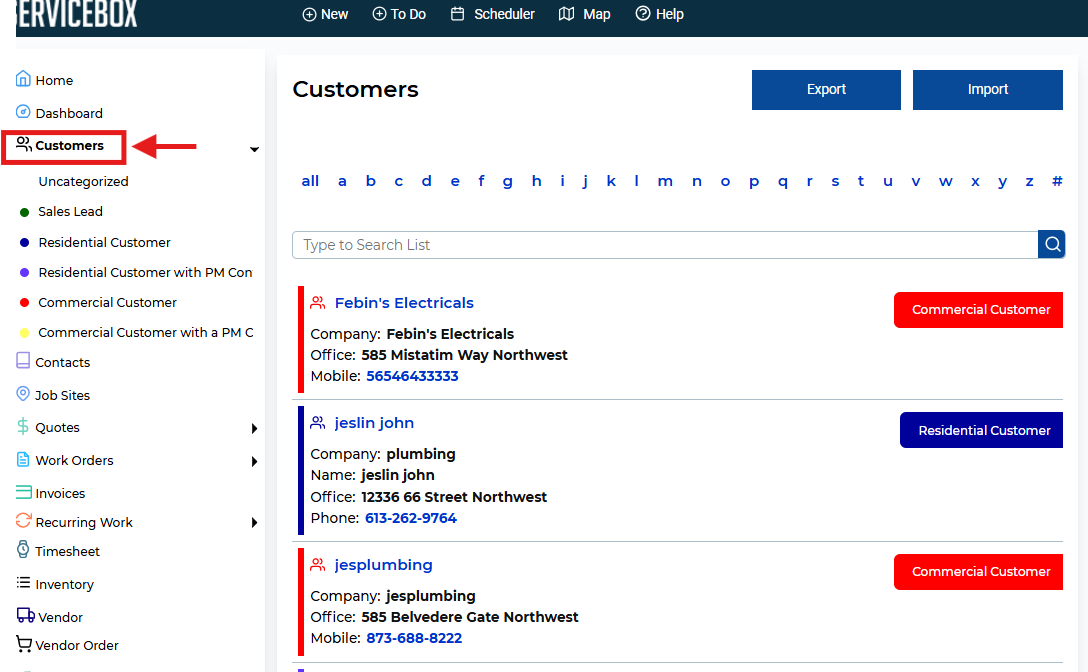Click Commercial Customer tag on Febin's Electricals
The width and height of the screenshot is (1088, 672).
click(x=978, y=310)
